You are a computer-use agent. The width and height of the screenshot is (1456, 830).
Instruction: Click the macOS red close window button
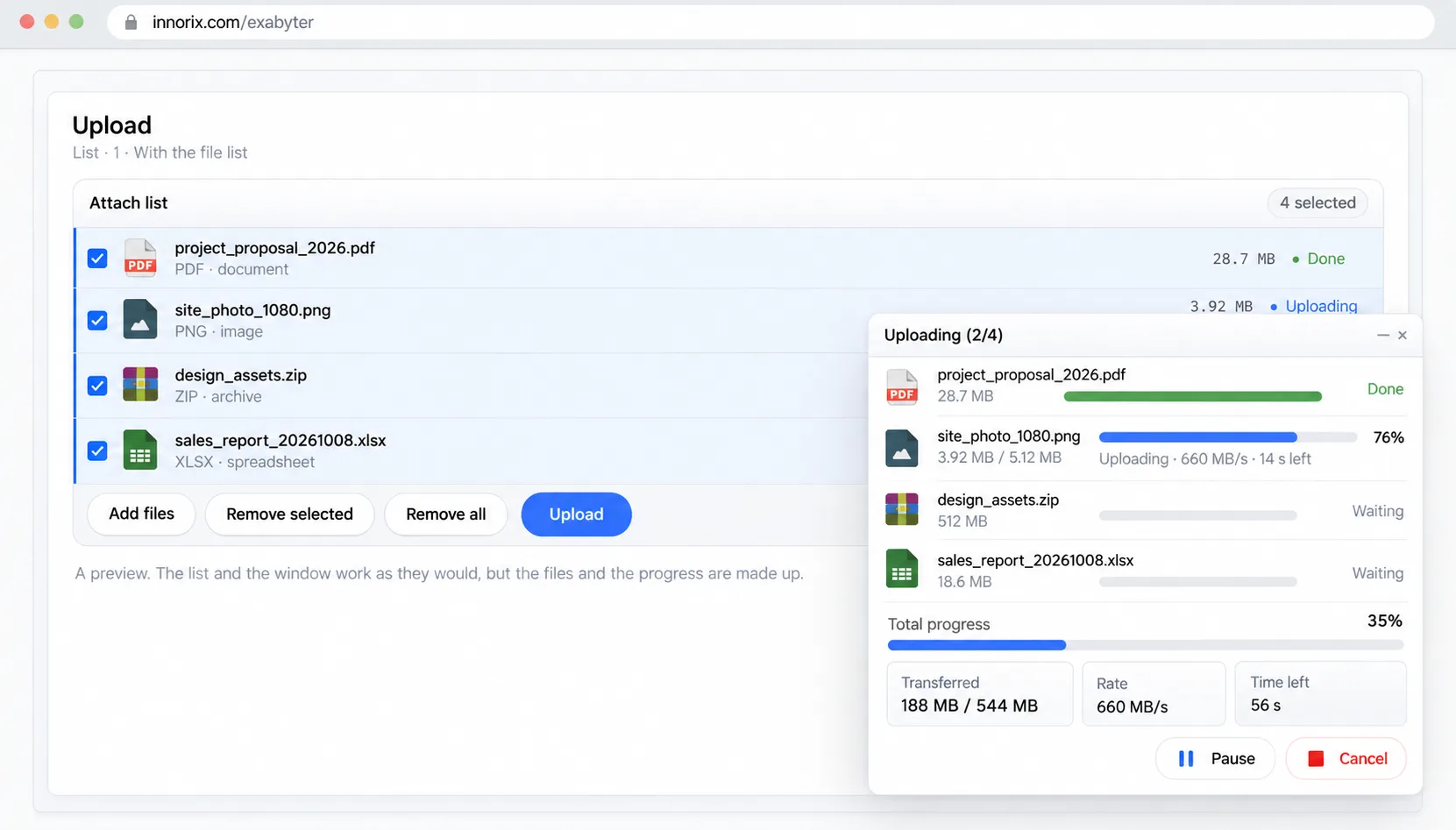[27, 22]
